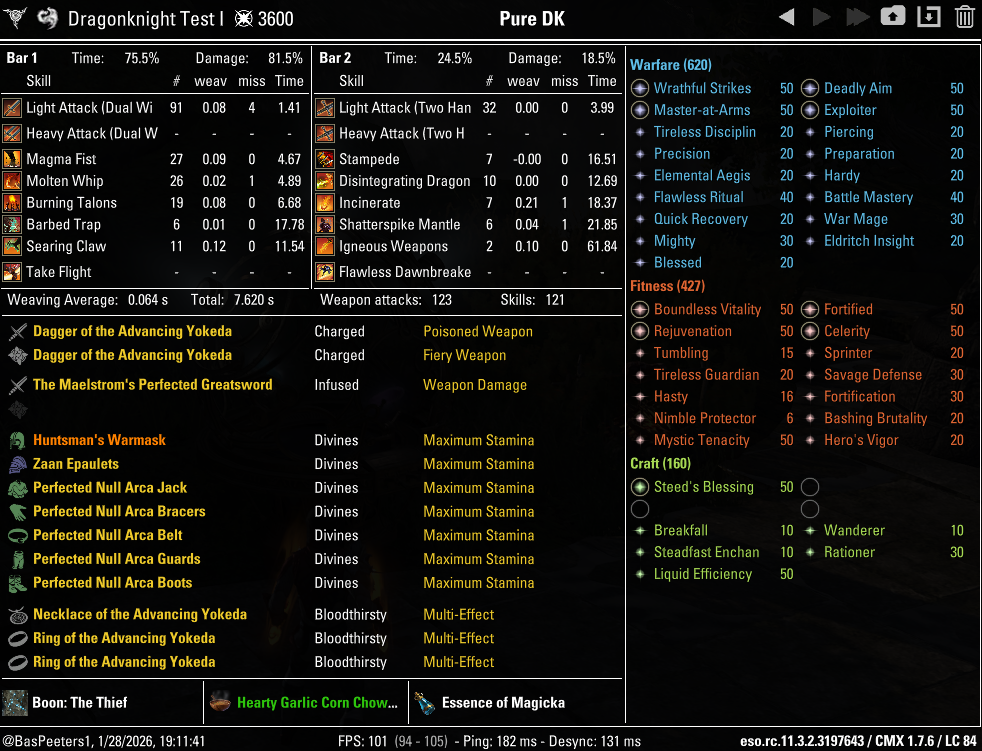Select the Flawless Dawnbreaker ultimate icon
Image resolution: width=982 pixels, height=751 pixels.
click(x=324, y=272)
